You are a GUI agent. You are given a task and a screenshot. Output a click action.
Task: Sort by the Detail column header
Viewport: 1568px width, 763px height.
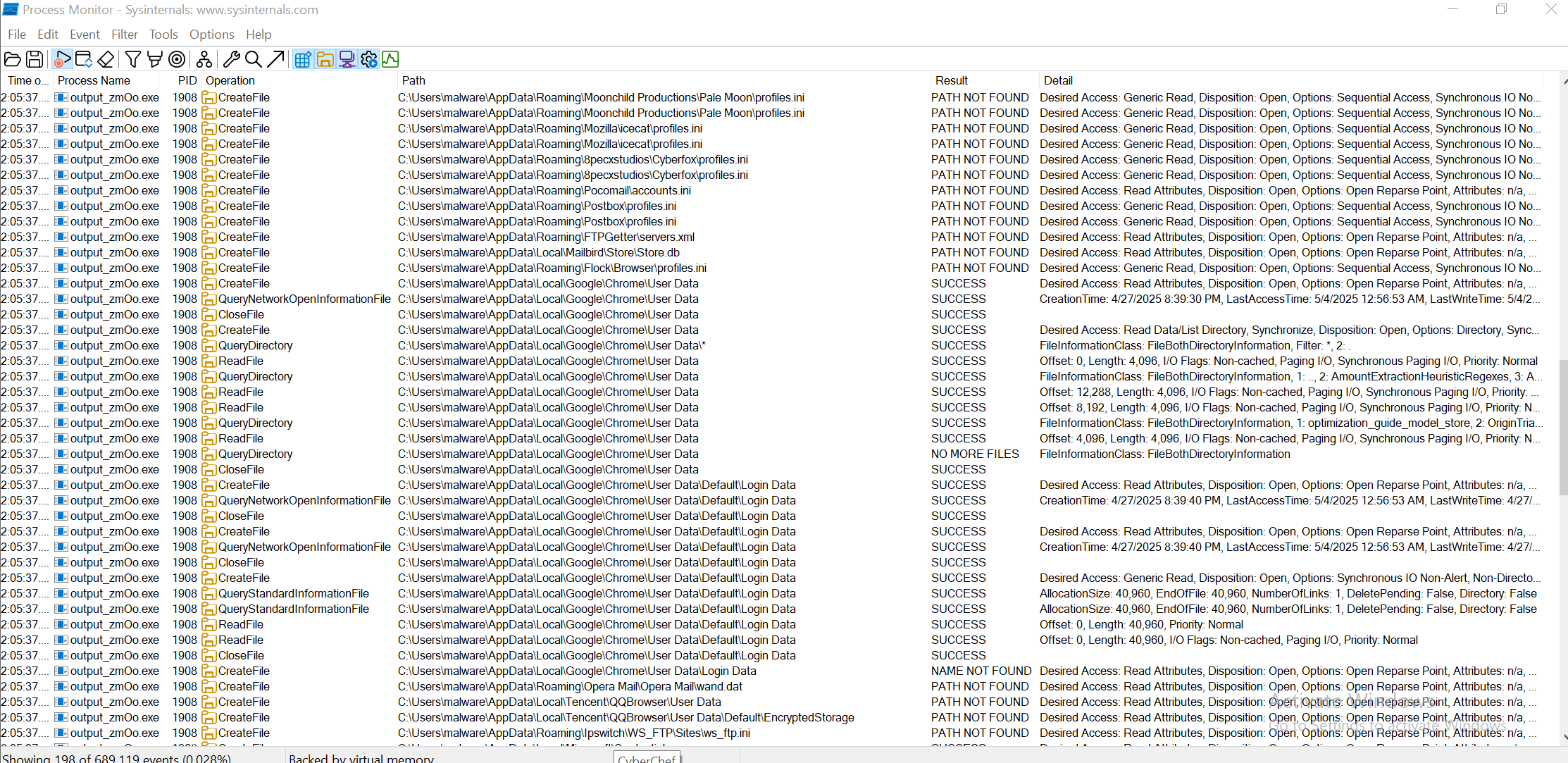point(1291,80)
